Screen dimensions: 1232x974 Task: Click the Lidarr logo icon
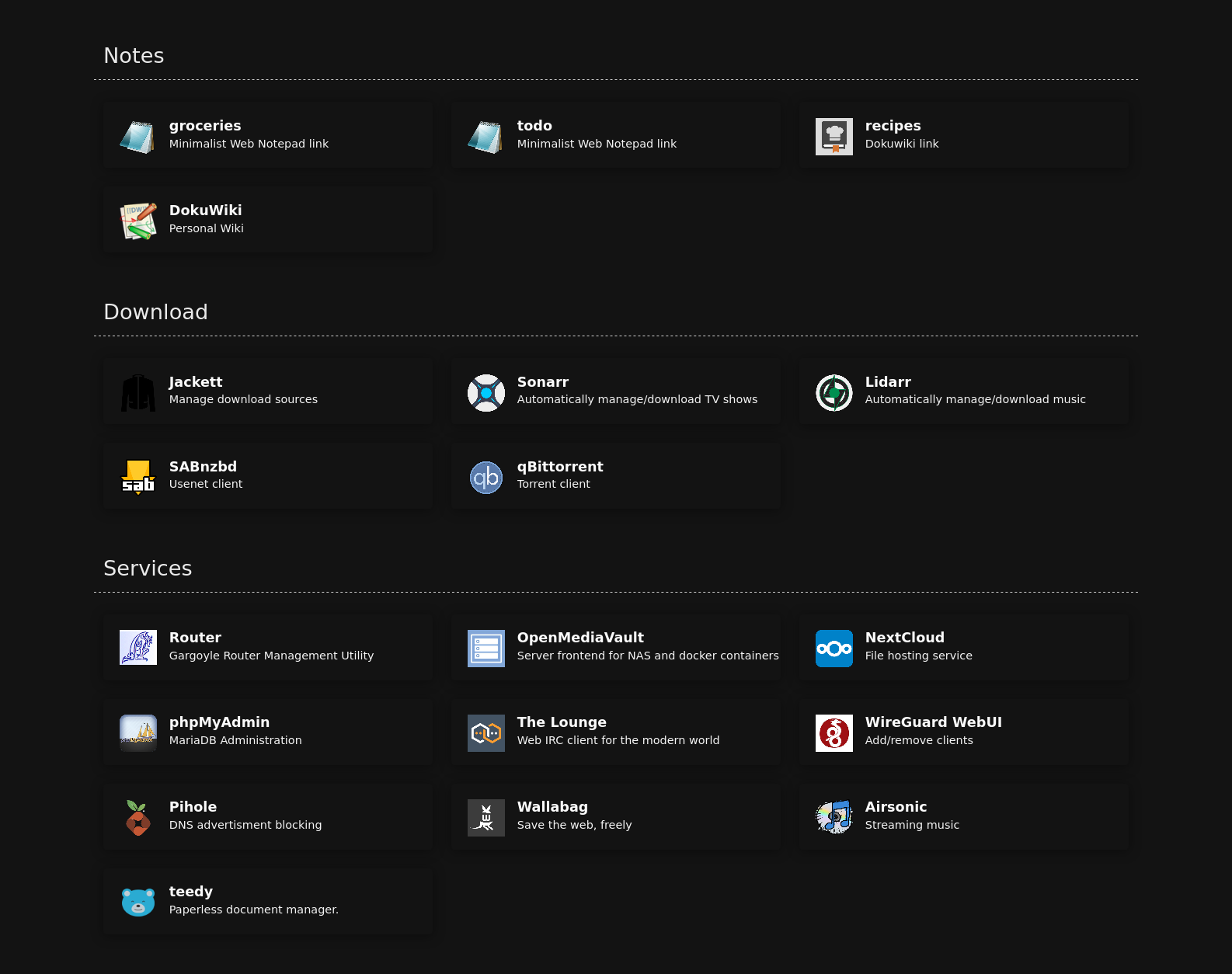(x=834, y=393)
